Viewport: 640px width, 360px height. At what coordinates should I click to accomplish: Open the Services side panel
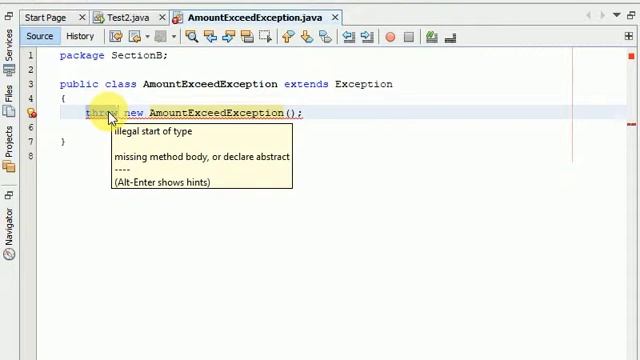[9, 46]
